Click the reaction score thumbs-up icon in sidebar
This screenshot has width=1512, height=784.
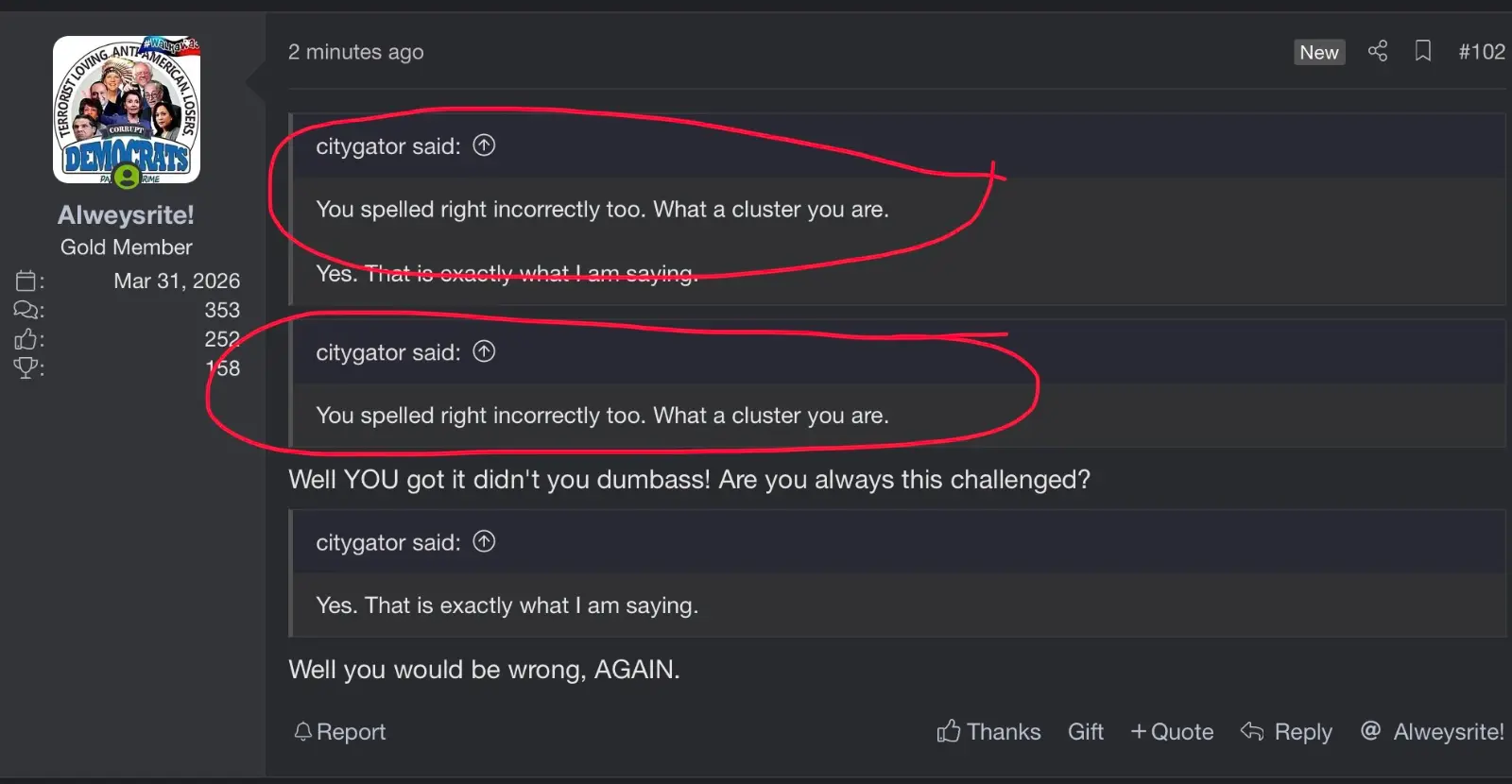[x=26, y=339]
